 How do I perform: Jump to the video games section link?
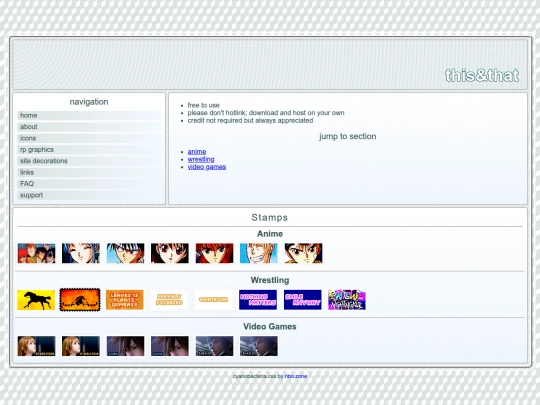(x=207, y=167)
